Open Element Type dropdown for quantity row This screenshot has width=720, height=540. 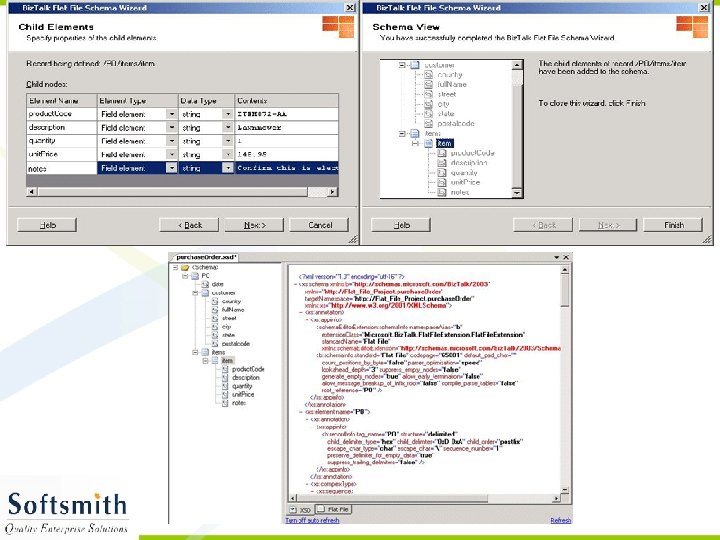point(171,141)
